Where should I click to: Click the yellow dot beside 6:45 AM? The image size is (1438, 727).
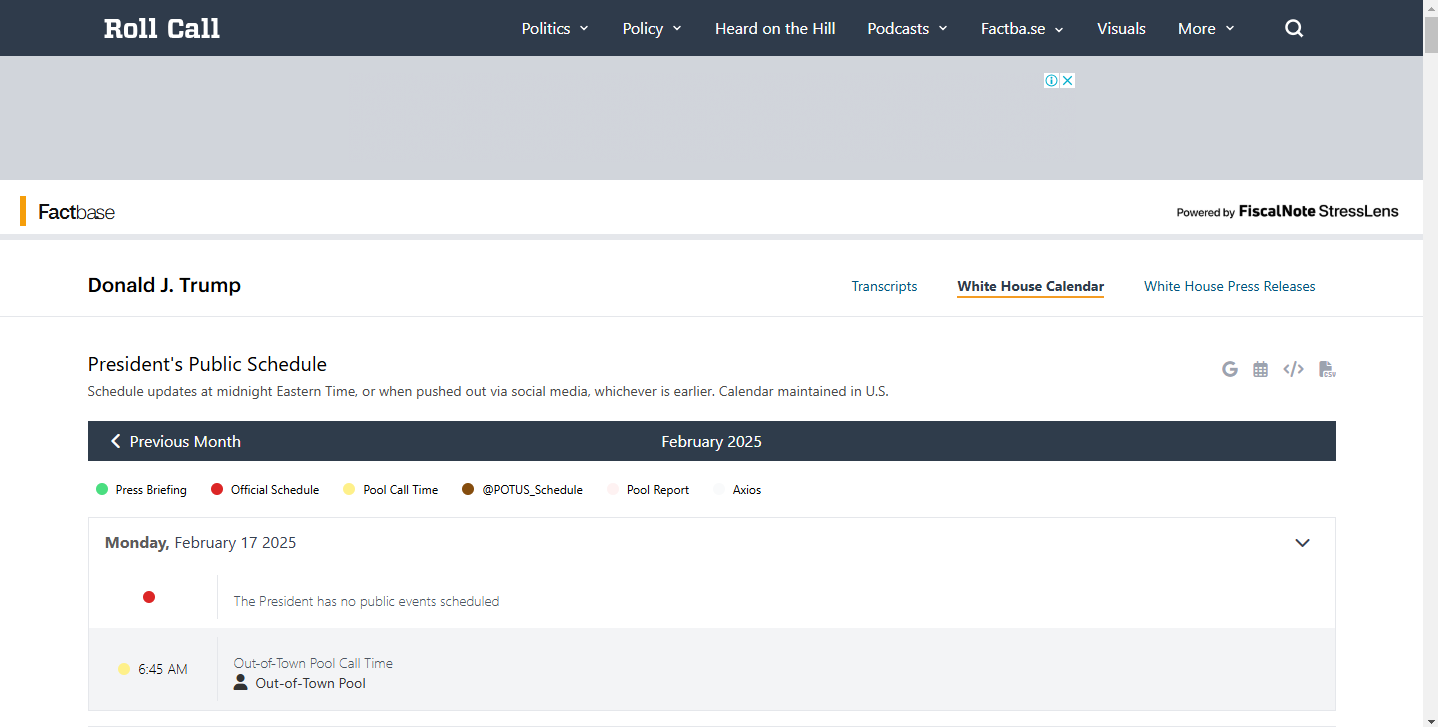[124, 669]
